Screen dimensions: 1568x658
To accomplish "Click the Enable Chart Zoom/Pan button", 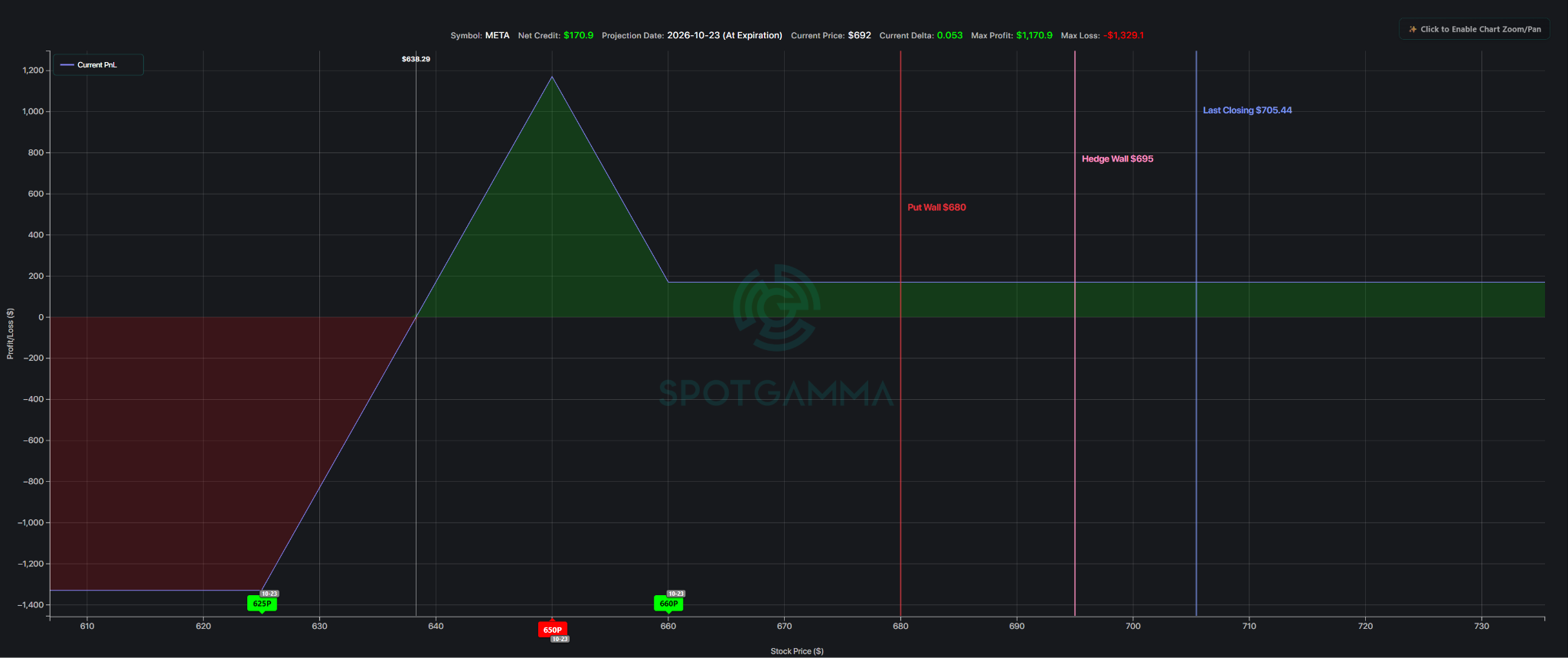I will point(1474,29).
